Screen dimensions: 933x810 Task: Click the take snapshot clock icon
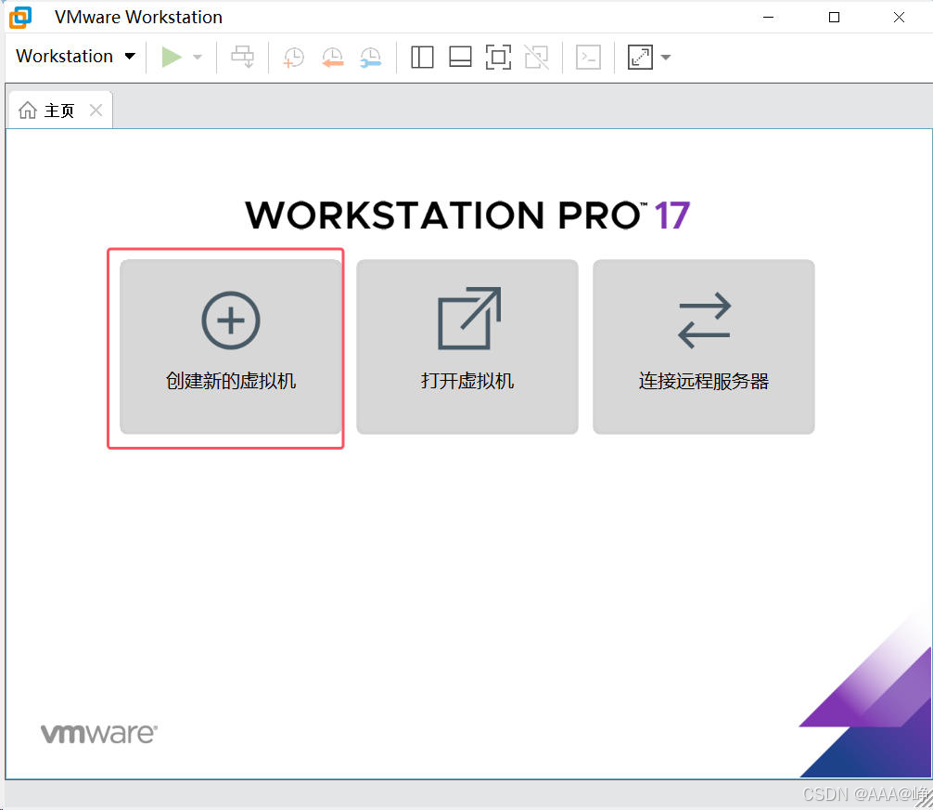coord(293,57)
